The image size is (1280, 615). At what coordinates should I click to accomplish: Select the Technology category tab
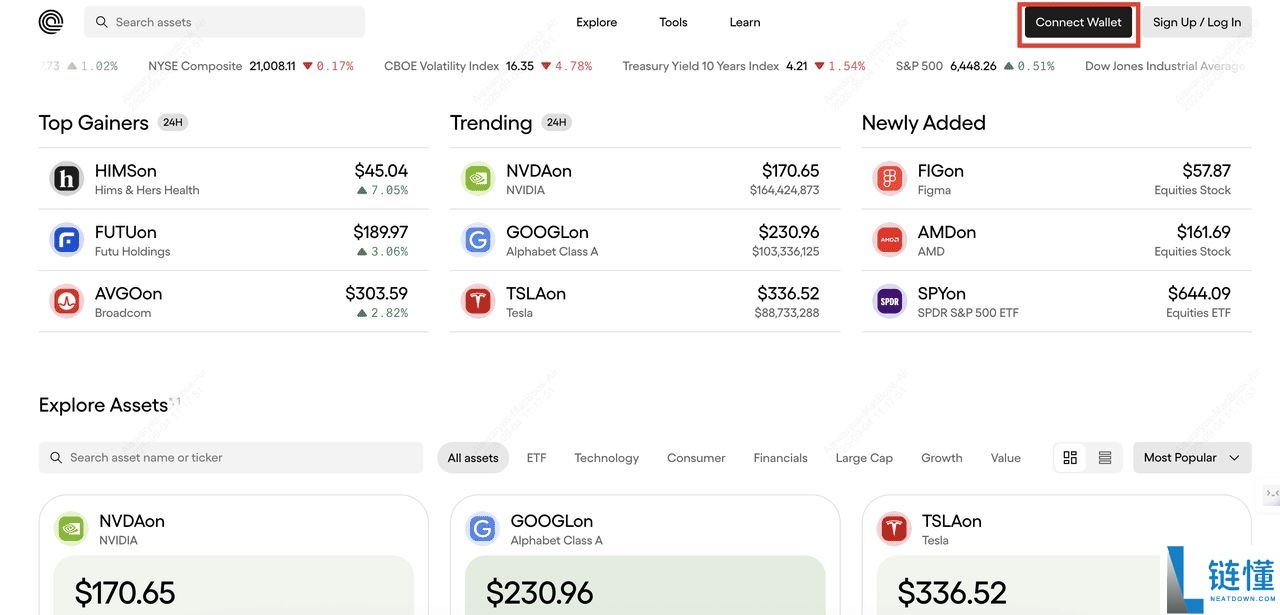(606, 457)
